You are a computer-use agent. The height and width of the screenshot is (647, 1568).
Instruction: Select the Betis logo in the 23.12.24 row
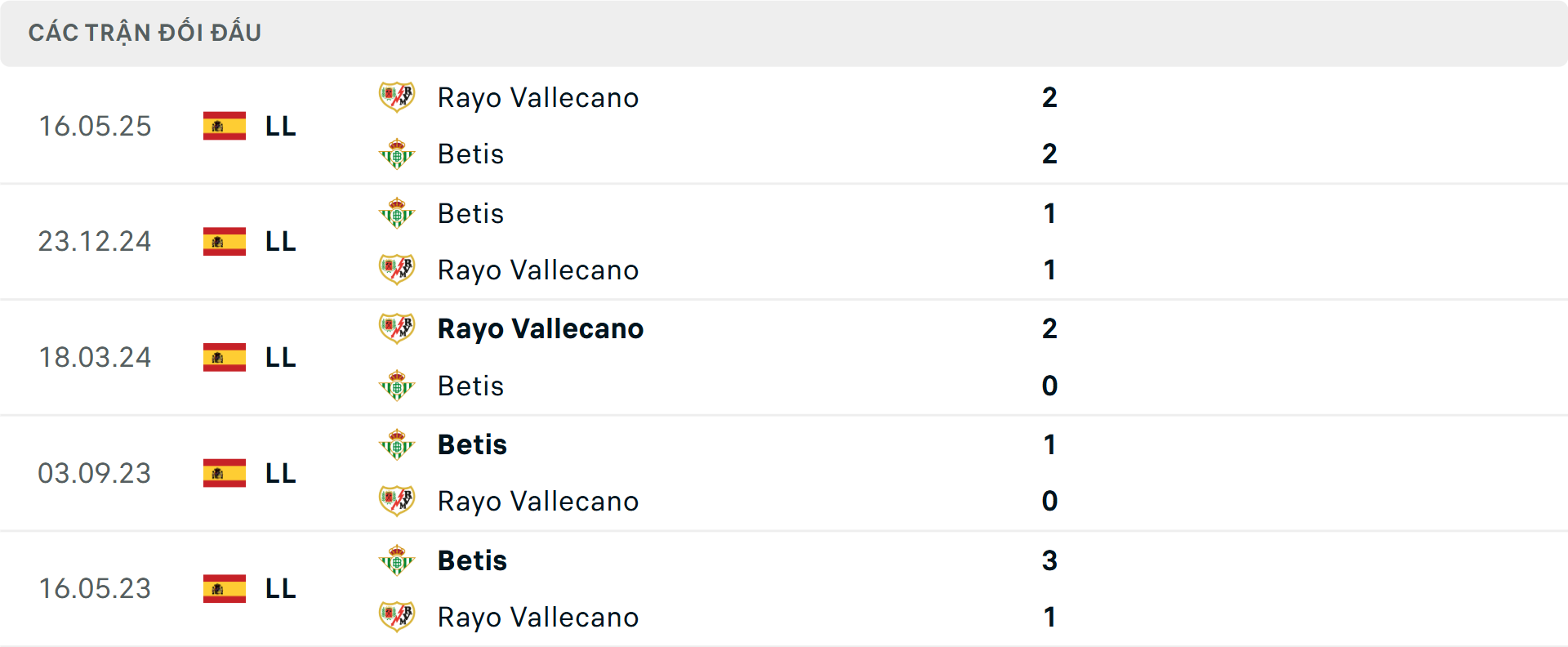[397, 213]
